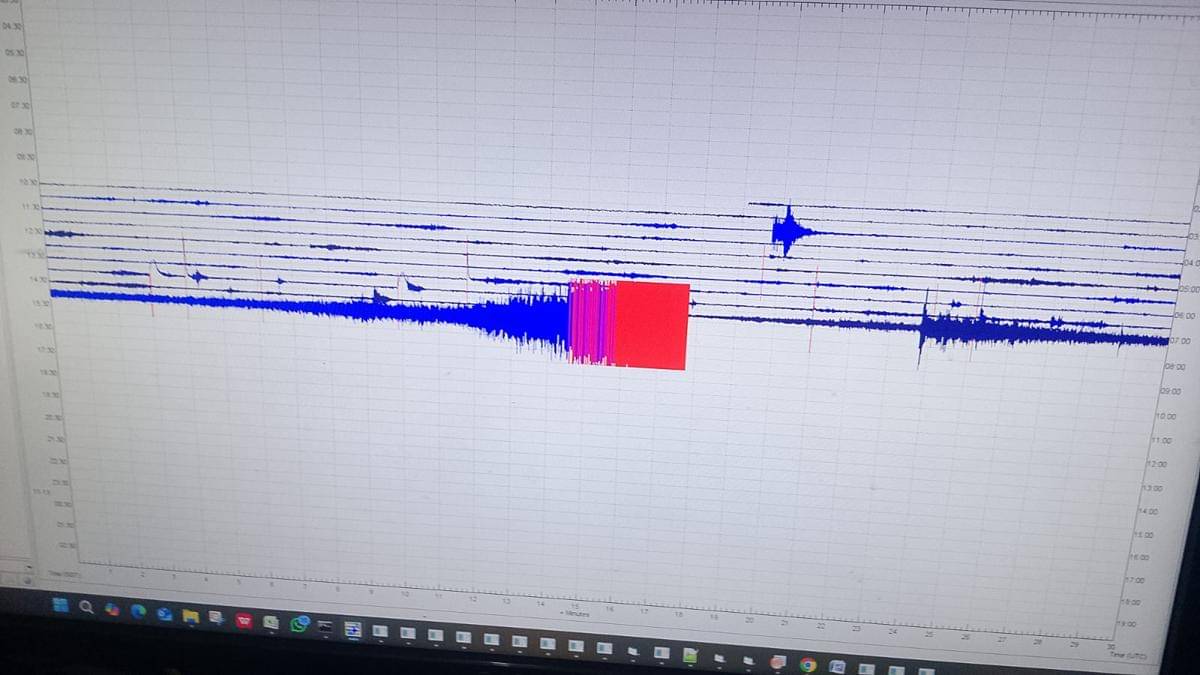
Task: Open the colorful Copilot icon beside Search
Action: click(112, 608)
